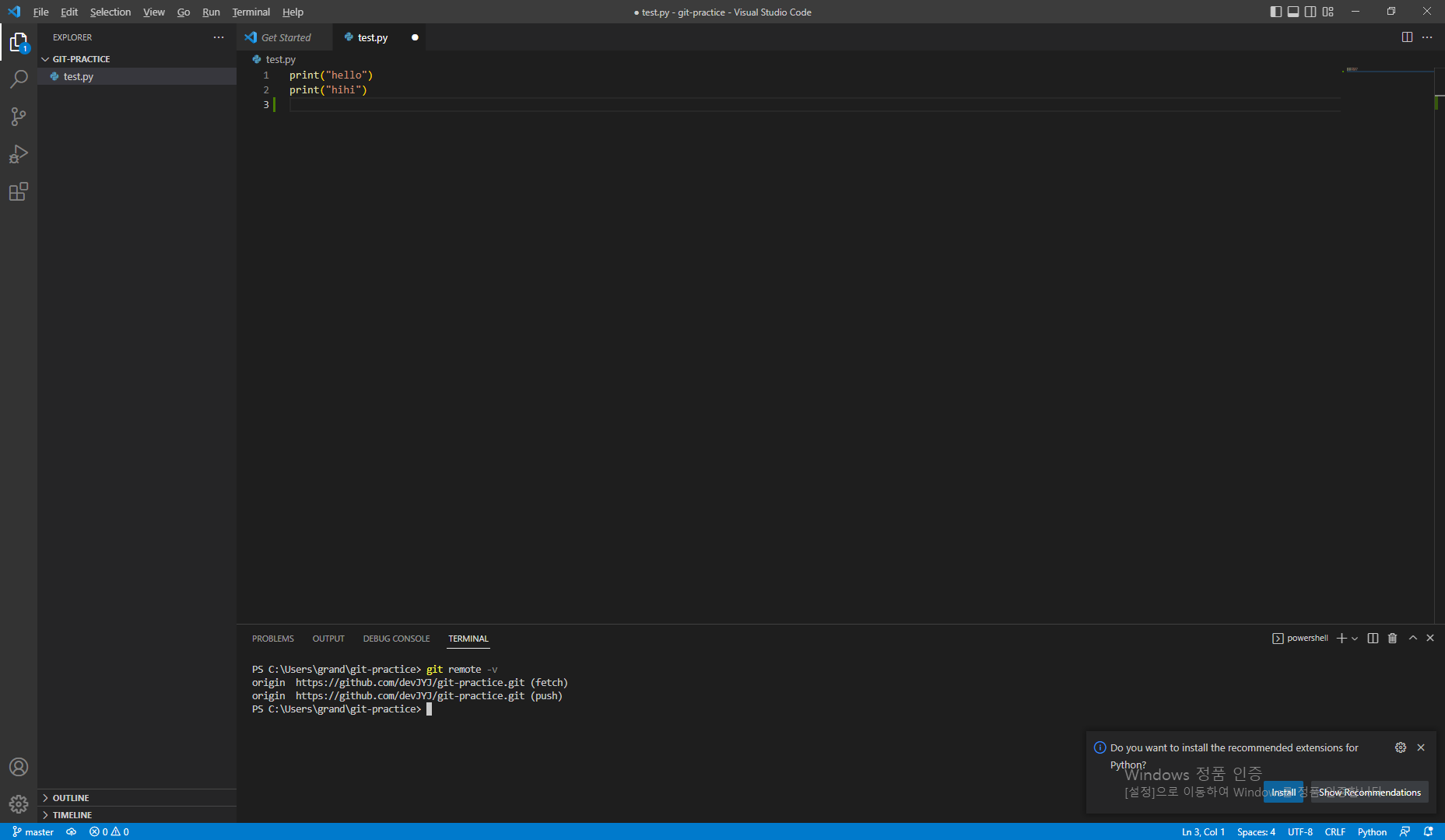
Task: Create a new terminal with plus
Action: click(1342, 638)
